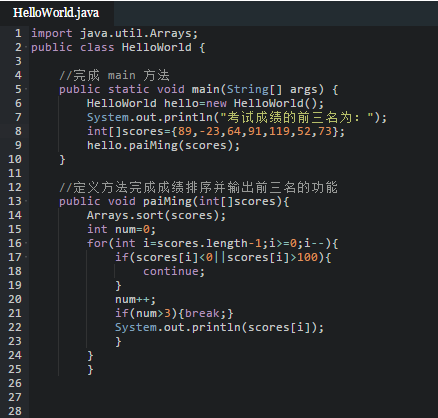This screenshot has width=438, height=418.
Task: Collapse the for loop fold at line 16
Action: 26,243
